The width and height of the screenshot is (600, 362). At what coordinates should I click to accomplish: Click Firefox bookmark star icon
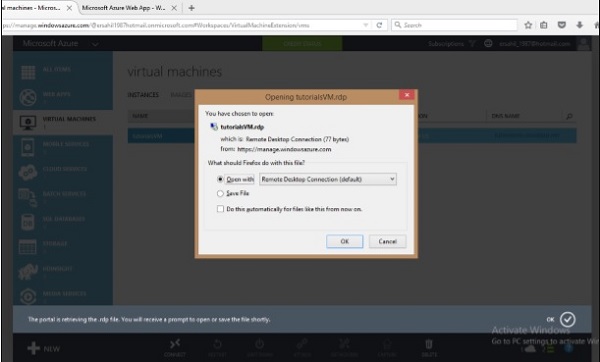528,25
